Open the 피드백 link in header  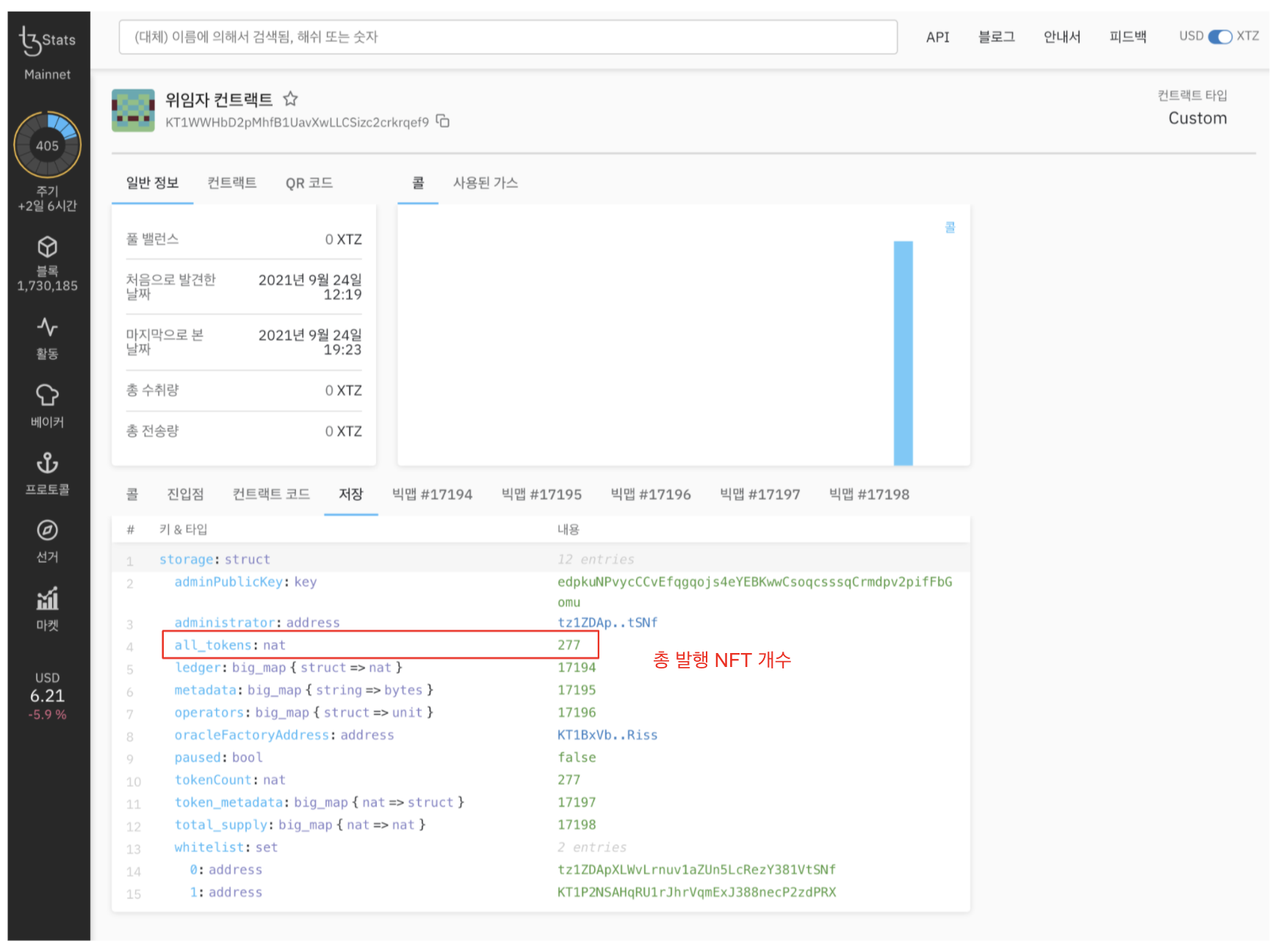1128,37
